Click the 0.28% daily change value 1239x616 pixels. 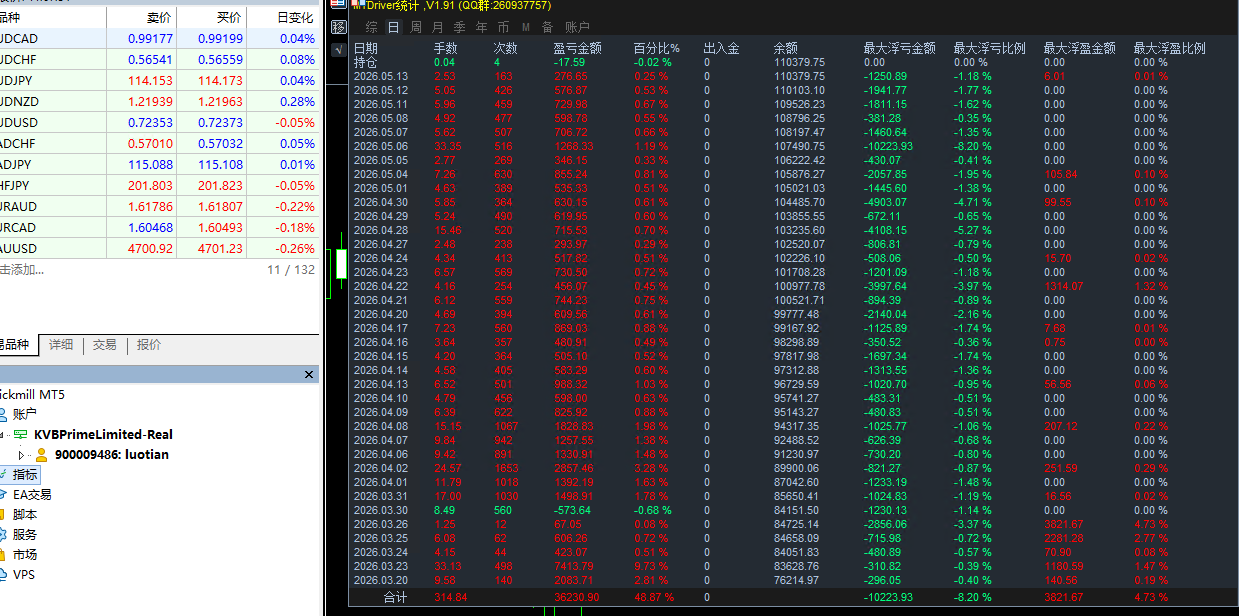(x=297, y=101)
